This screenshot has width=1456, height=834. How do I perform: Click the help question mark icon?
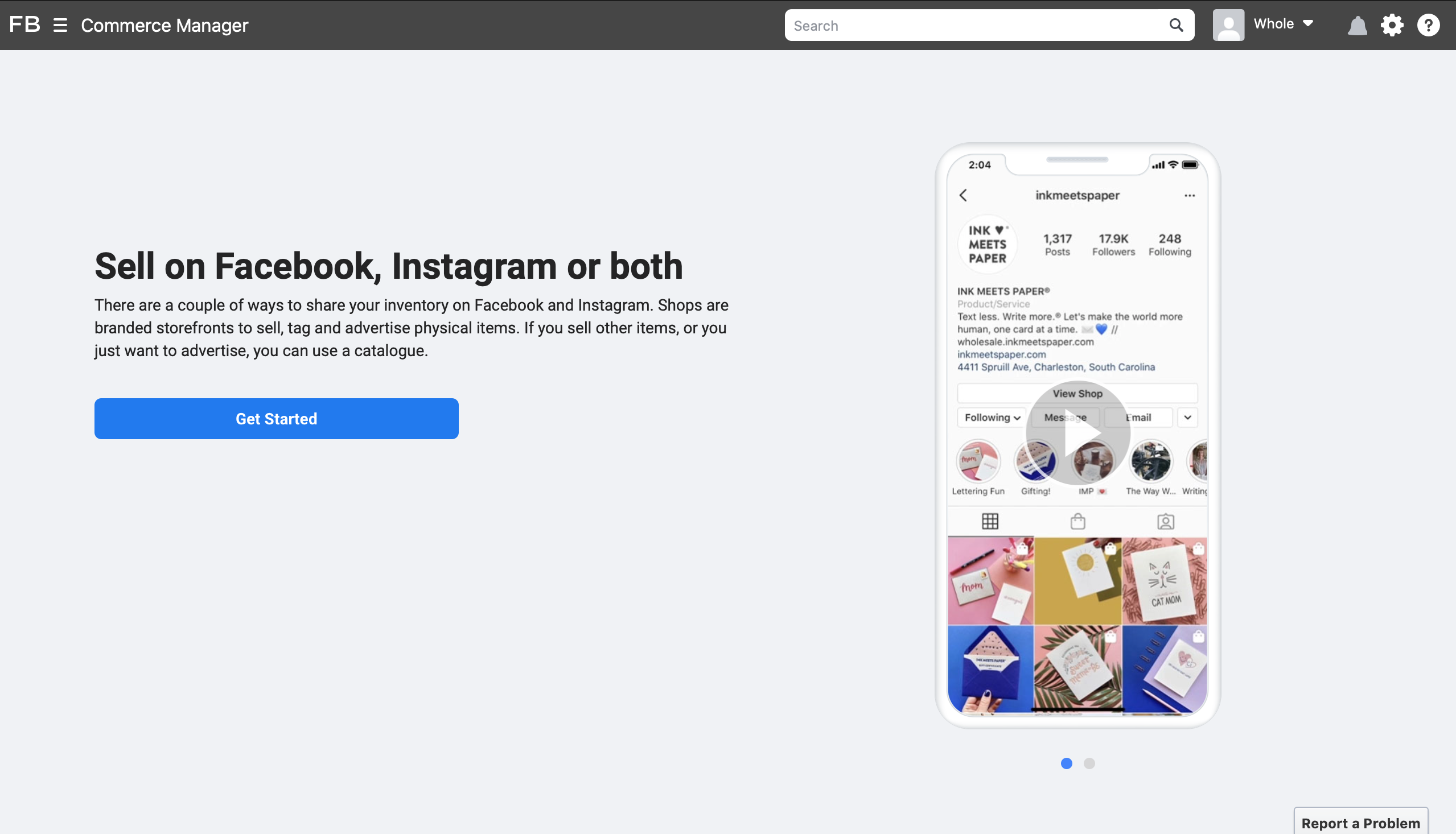[x=1429, y=25]
